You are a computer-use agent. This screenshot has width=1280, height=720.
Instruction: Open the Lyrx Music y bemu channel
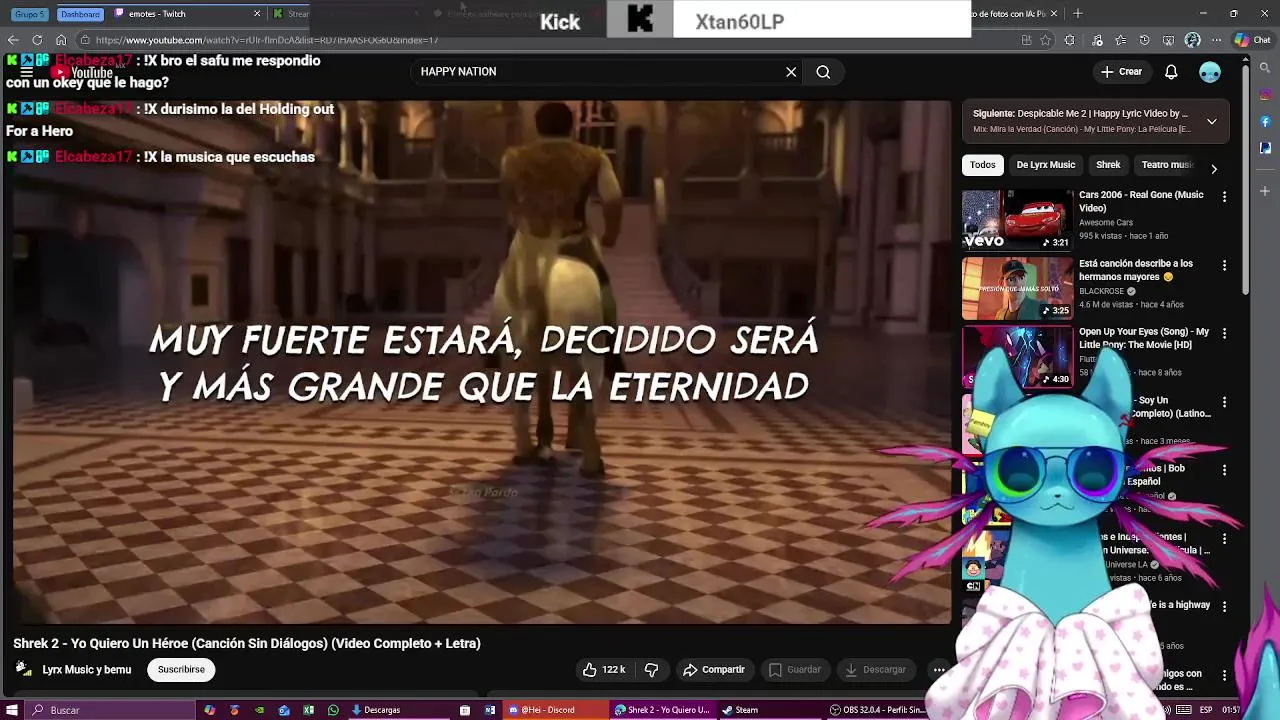[x=87, y=670]
